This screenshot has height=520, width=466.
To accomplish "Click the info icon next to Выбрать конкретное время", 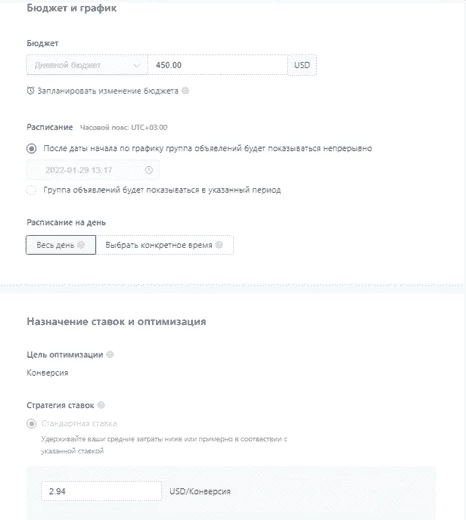I will coord(219,245).
